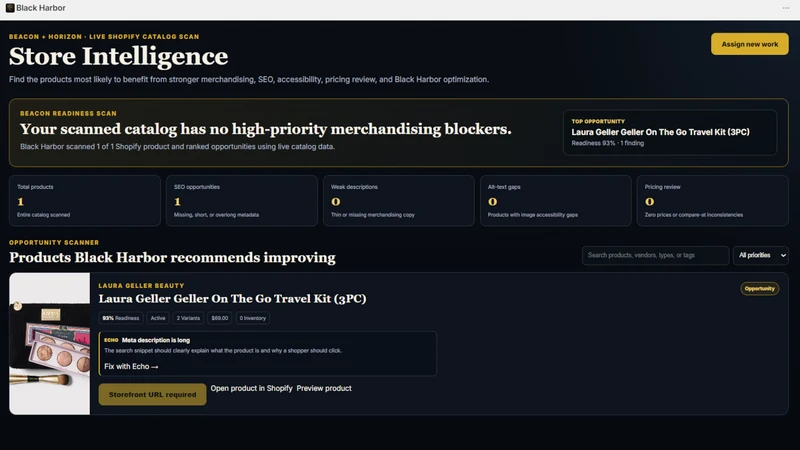Click the Beacon Readiness Scan label
Viewport: 800px width, 450px height.
click(x=68, y=113)
